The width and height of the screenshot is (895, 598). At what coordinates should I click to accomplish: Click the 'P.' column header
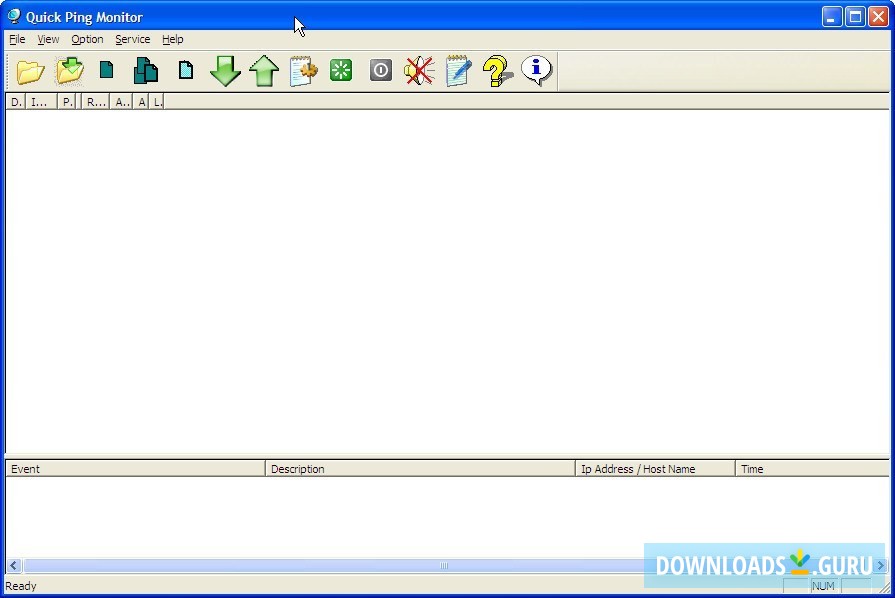(x=67, y=102)
